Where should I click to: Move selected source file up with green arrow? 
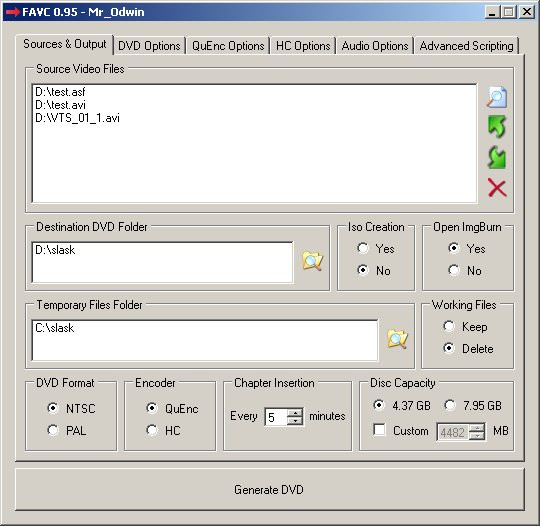(x=497, y=126)
